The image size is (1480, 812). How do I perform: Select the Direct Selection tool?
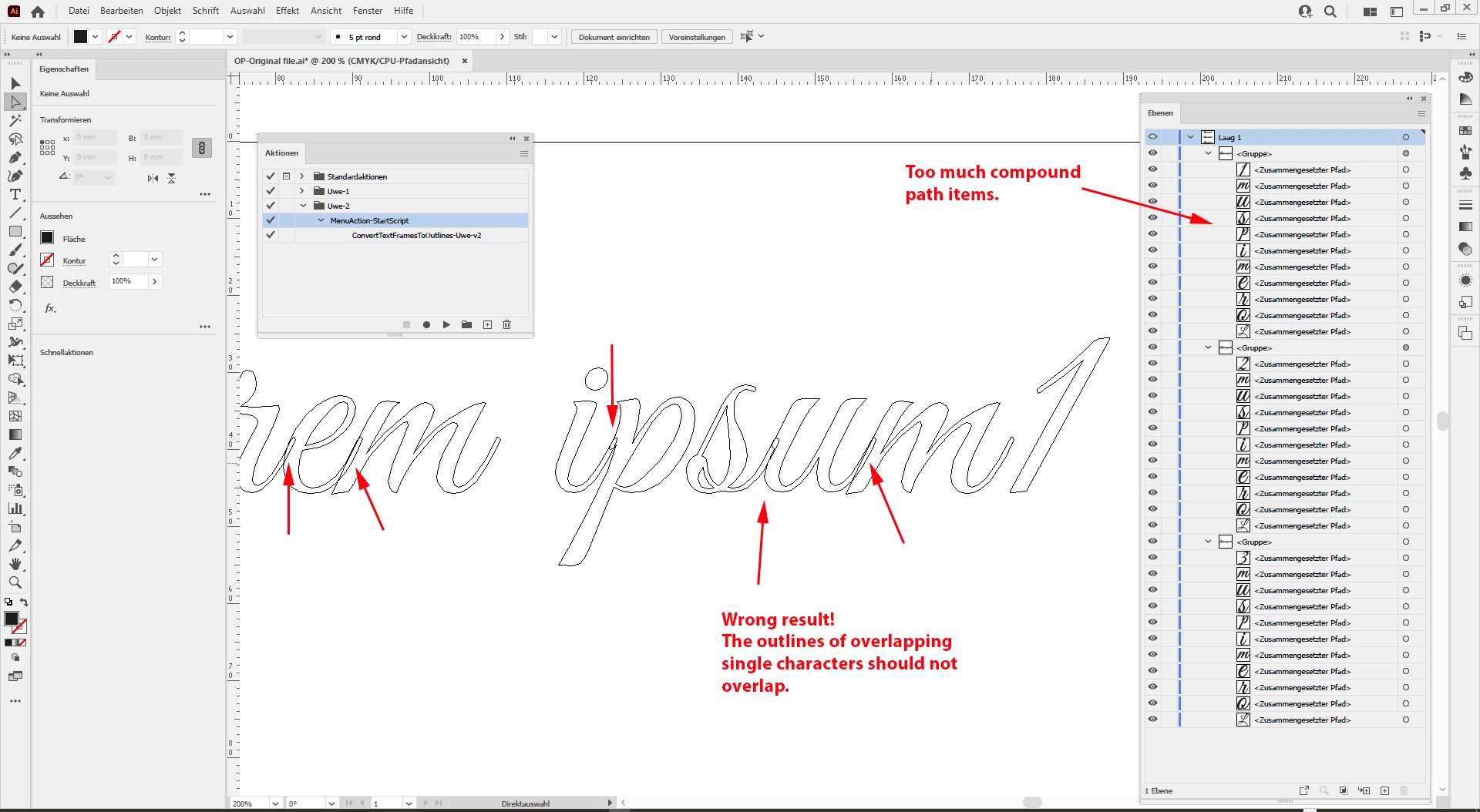point(15,102)
